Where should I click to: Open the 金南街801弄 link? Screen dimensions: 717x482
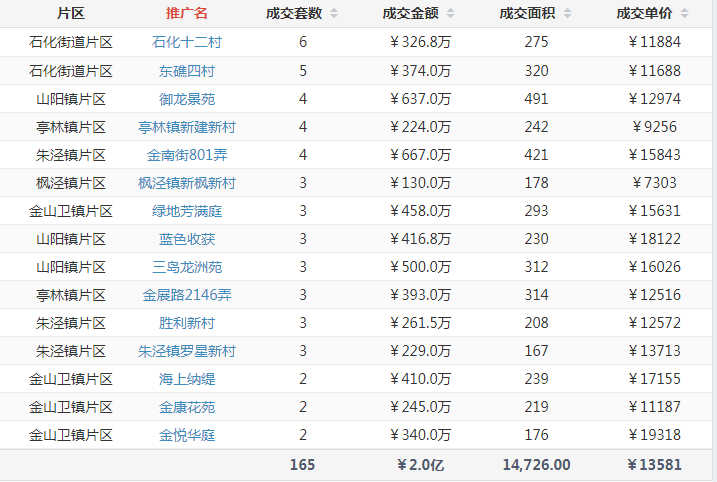187,155
